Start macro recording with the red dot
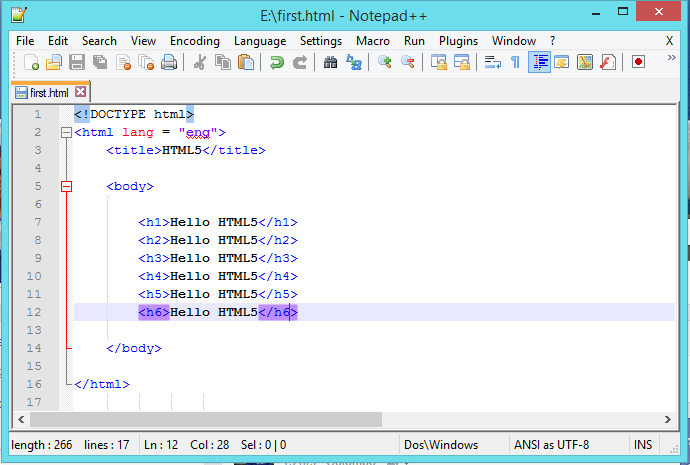This screenshot has width=690, height=465. (639, 62)
